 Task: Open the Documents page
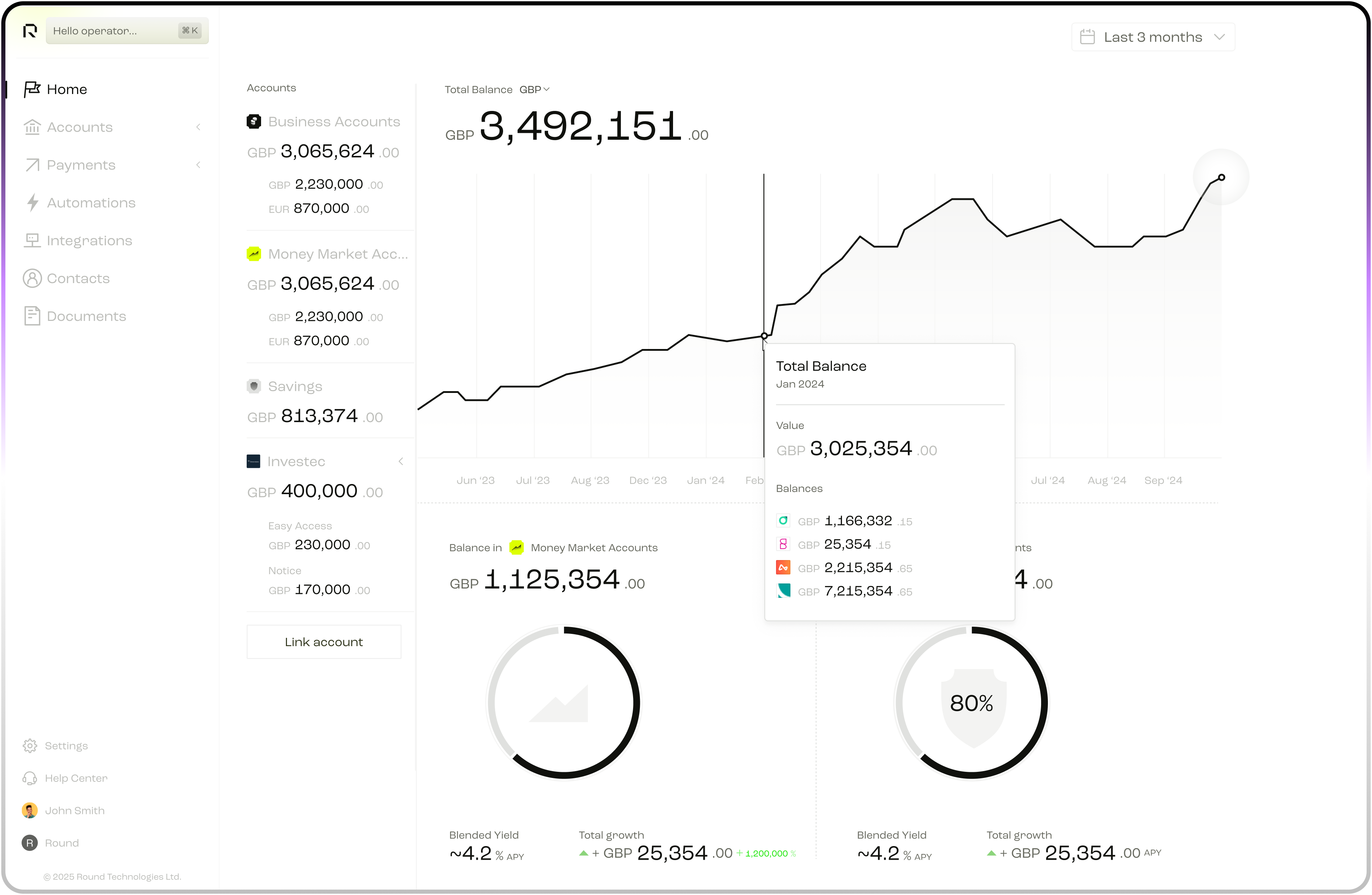pos(86,316)
